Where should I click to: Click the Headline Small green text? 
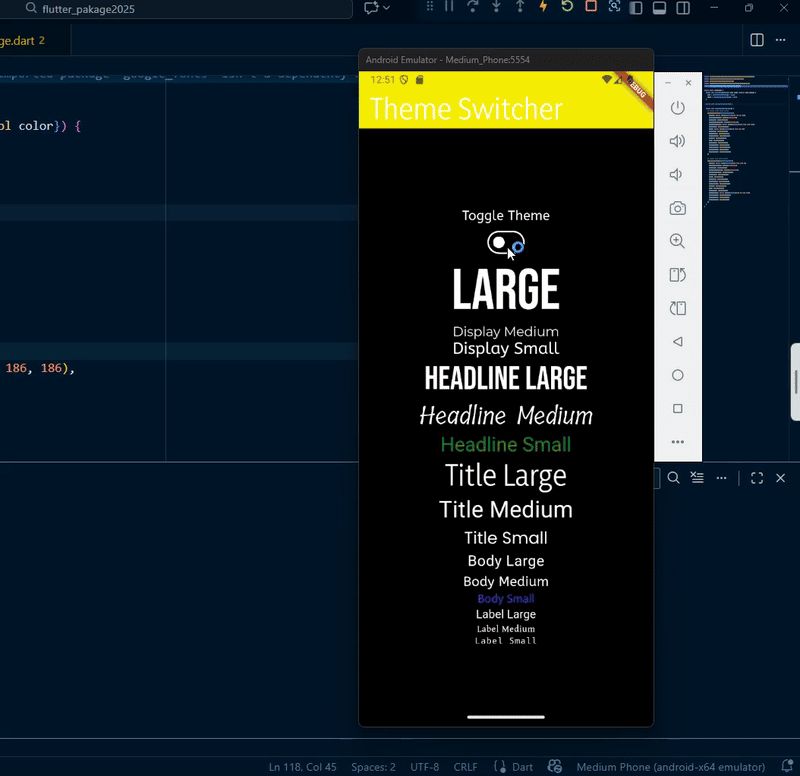point(506,444)
